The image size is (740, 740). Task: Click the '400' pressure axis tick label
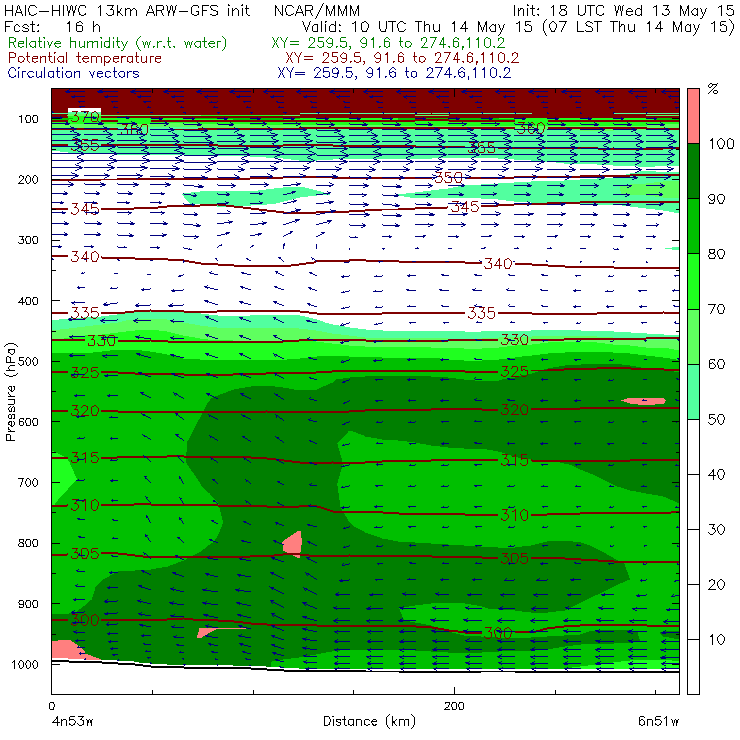point(28,301)
